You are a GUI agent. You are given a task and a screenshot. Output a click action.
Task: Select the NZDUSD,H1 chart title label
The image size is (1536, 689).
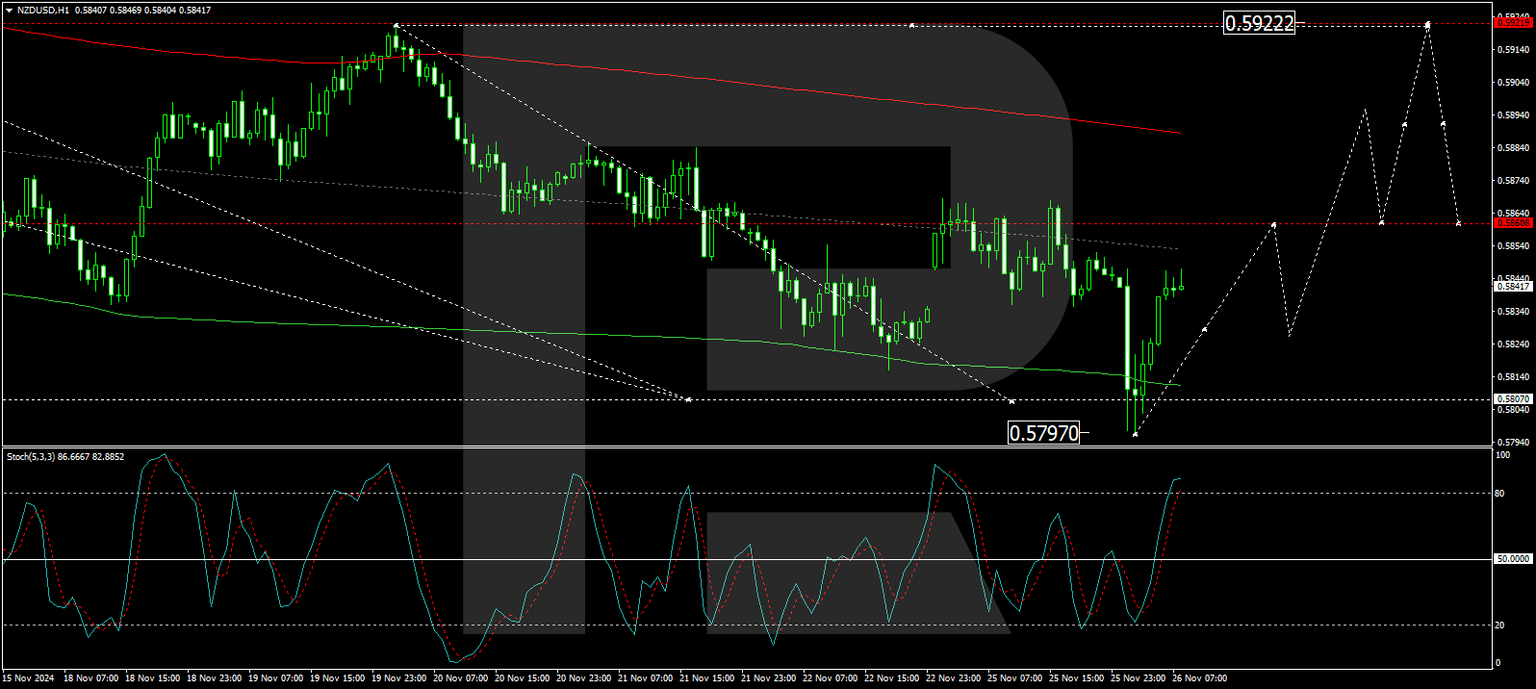click(x=45, y=7)
